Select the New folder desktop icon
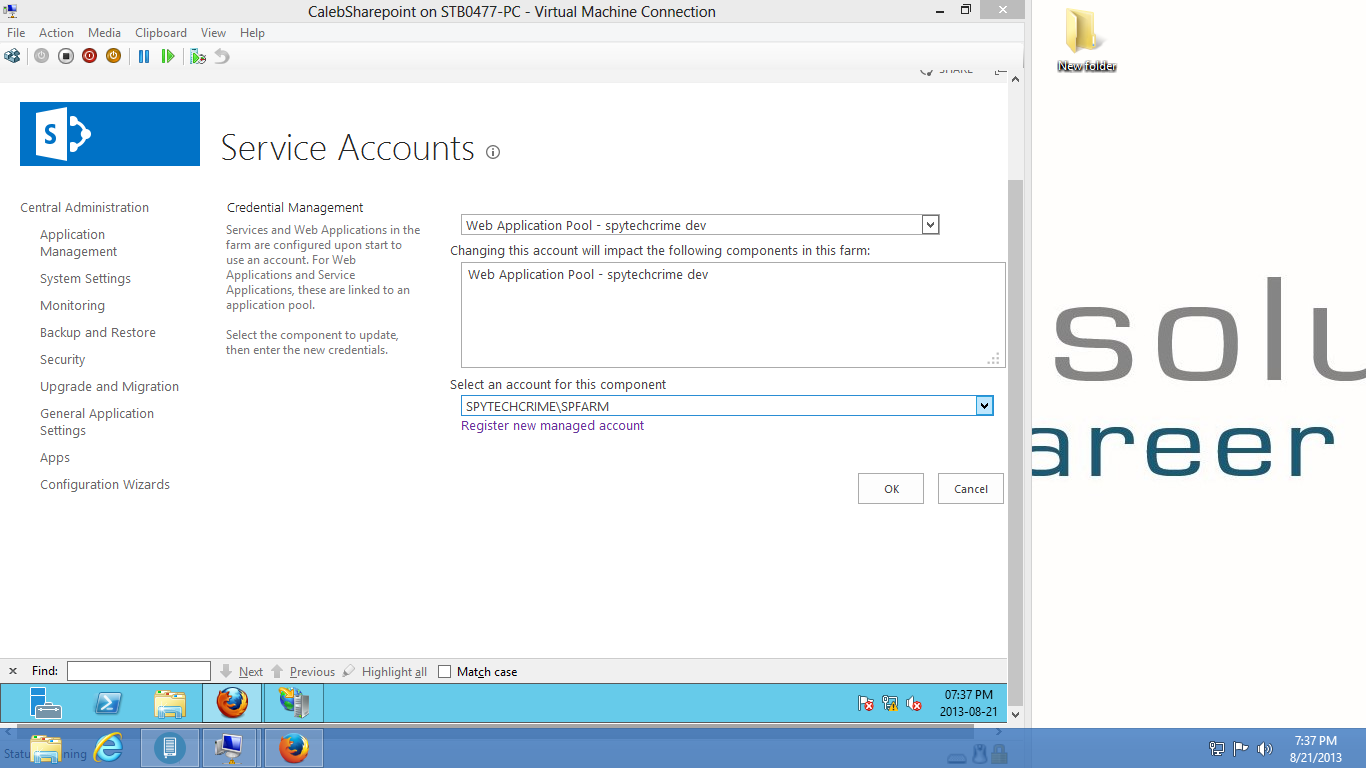Viewport: 1366px width, 768px height. (1086, 40)
